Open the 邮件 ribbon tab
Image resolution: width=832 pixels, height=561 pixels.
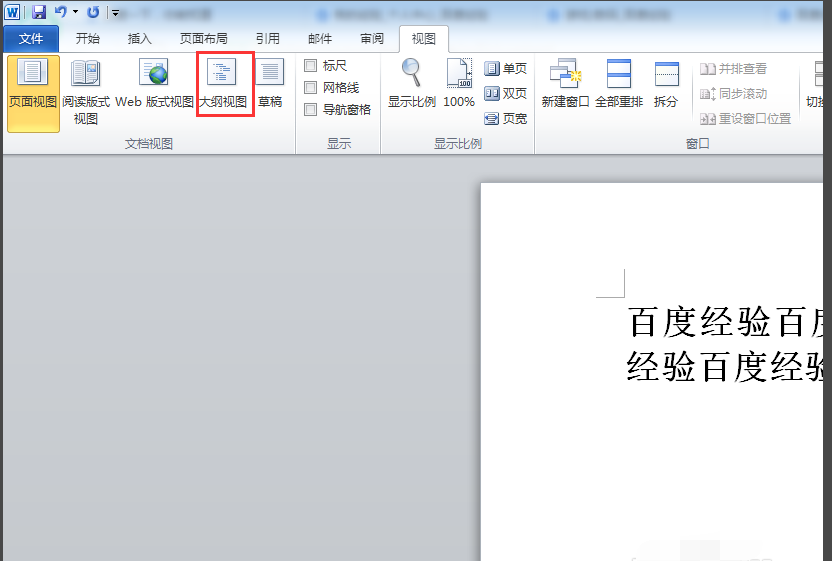pos(319,38)
